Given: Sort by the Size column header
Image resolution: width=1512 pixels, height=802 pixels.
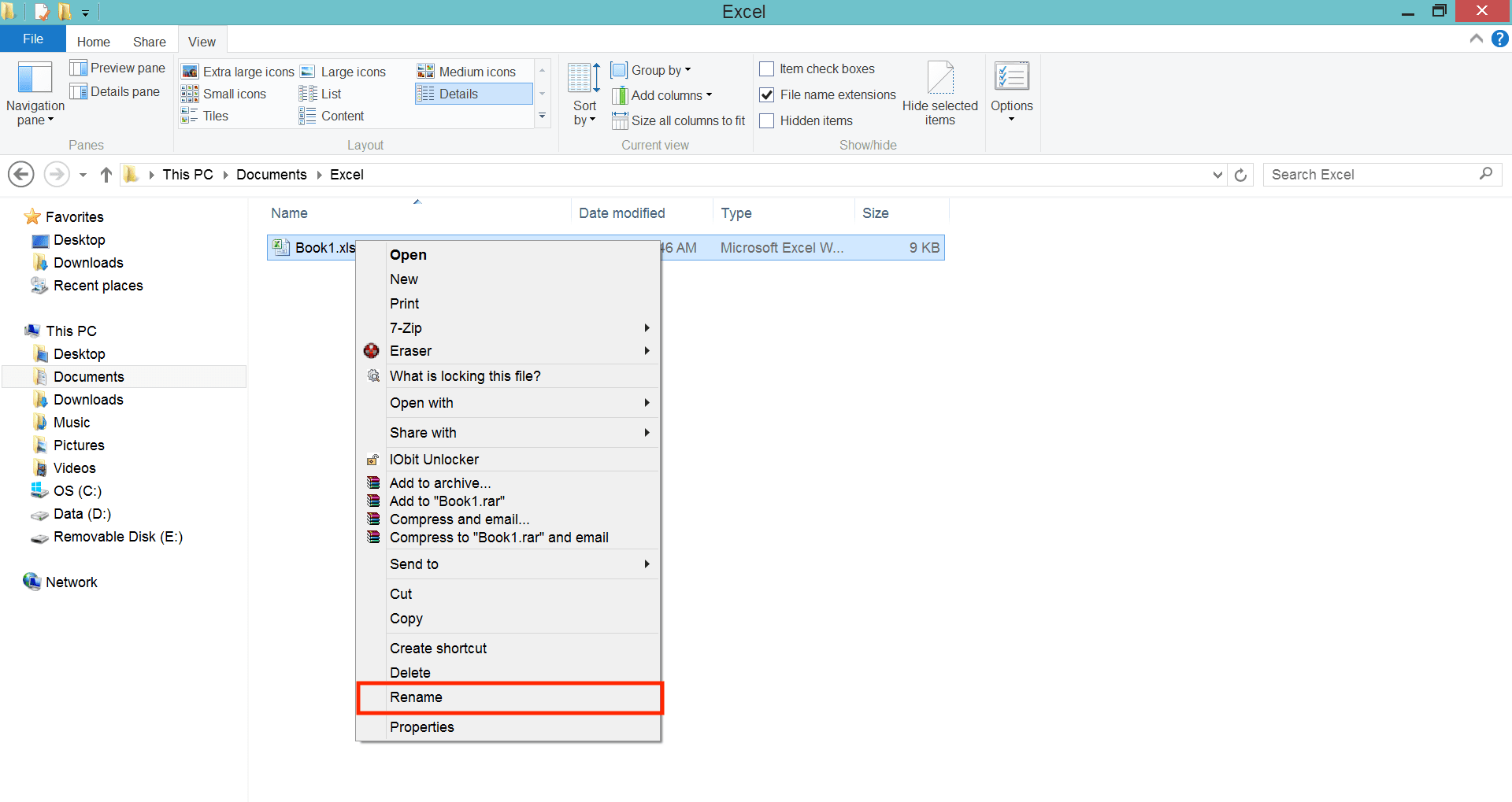Looking at the screenshot, I should click(902, 213).
